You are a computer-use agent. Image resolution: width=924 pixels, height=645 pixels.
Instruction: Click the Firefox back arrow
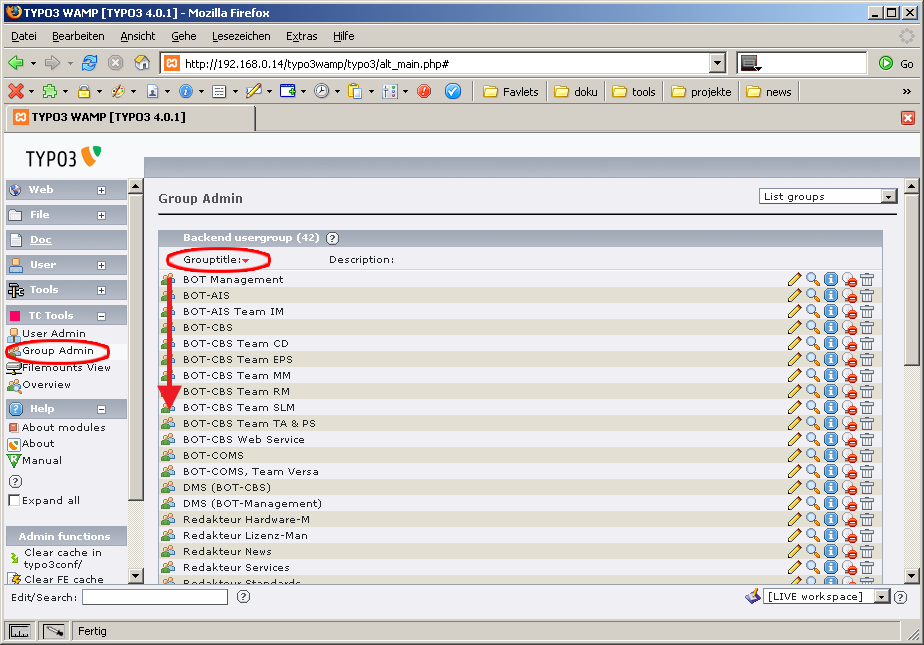[16, 63]
